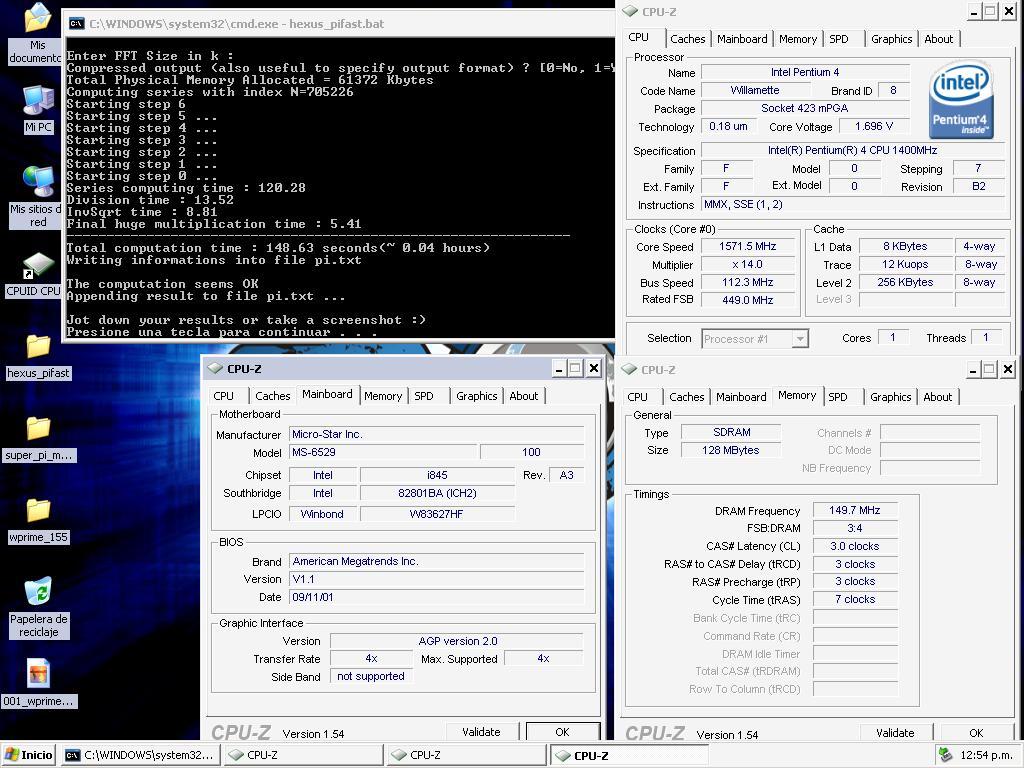
Task: Click the Core Speed 1571.5 MHz value
Action: (x=748, y=246)
